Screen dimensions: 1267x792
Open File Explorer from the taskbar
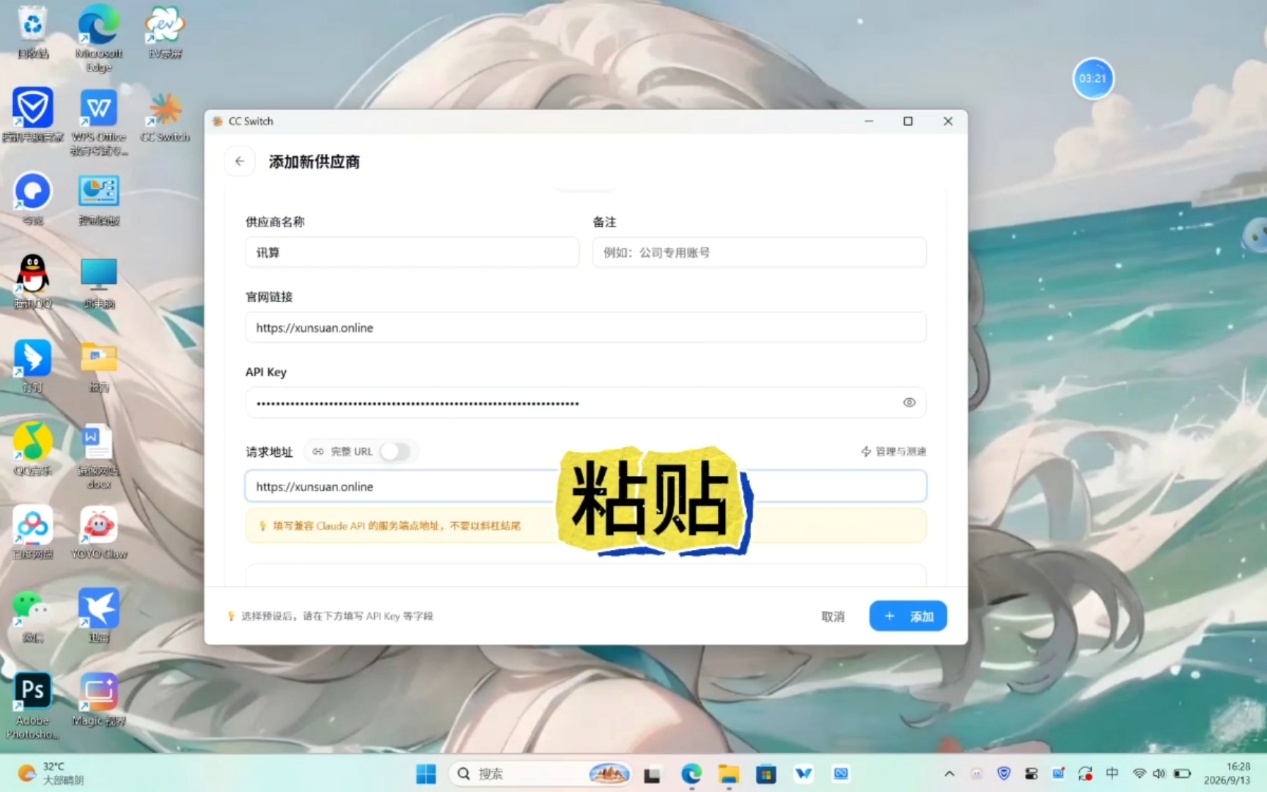pos(728,773)
